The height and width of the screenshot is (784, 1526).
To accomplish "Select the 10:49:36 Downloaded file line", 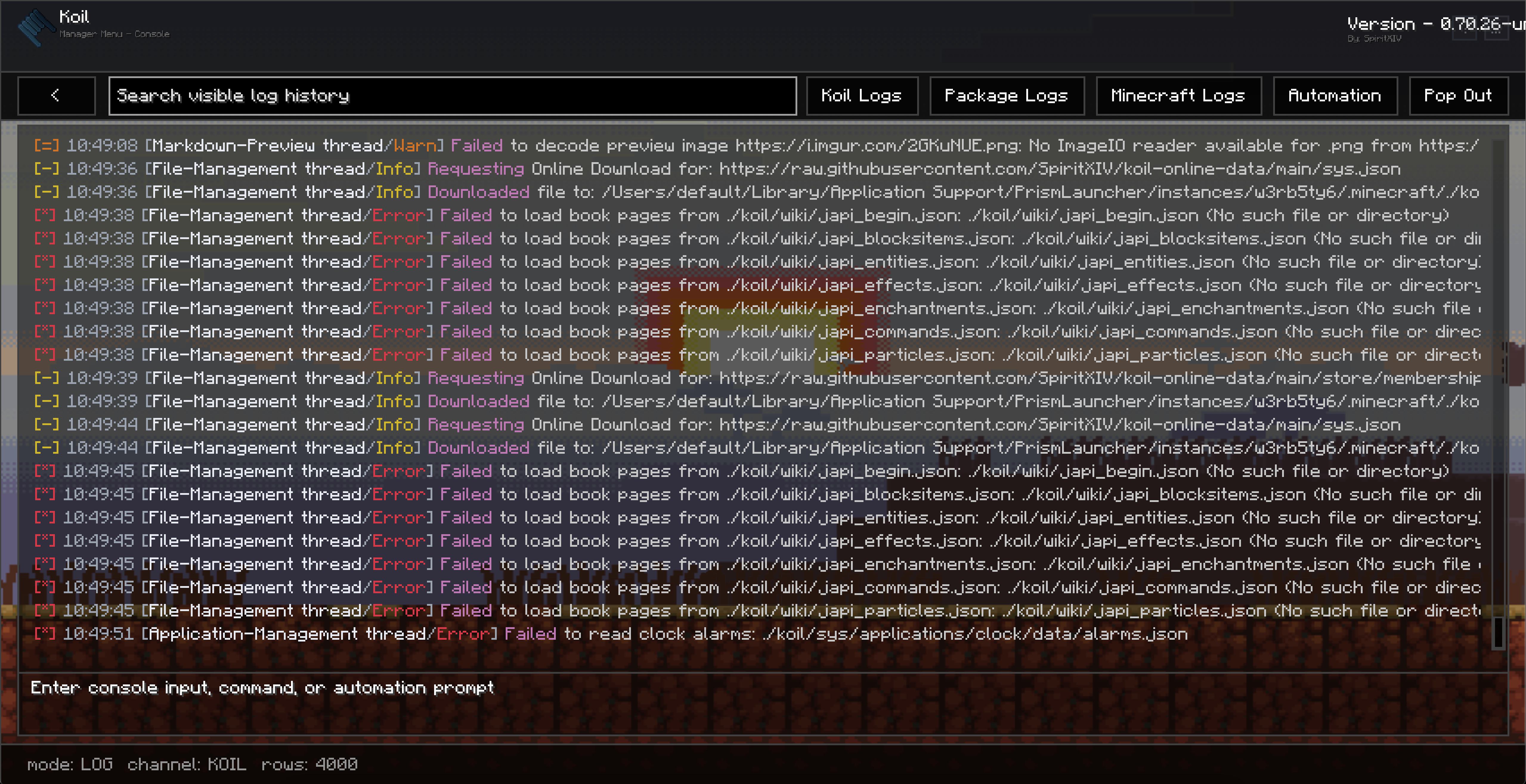I will 756,192.
